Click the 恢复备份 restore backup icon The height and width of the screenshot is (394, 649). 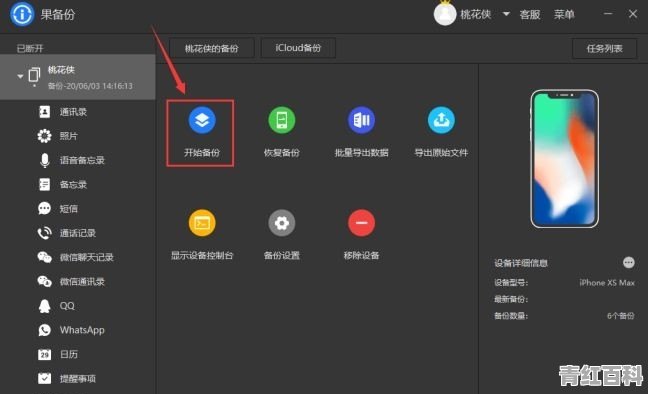click(281, 120)
